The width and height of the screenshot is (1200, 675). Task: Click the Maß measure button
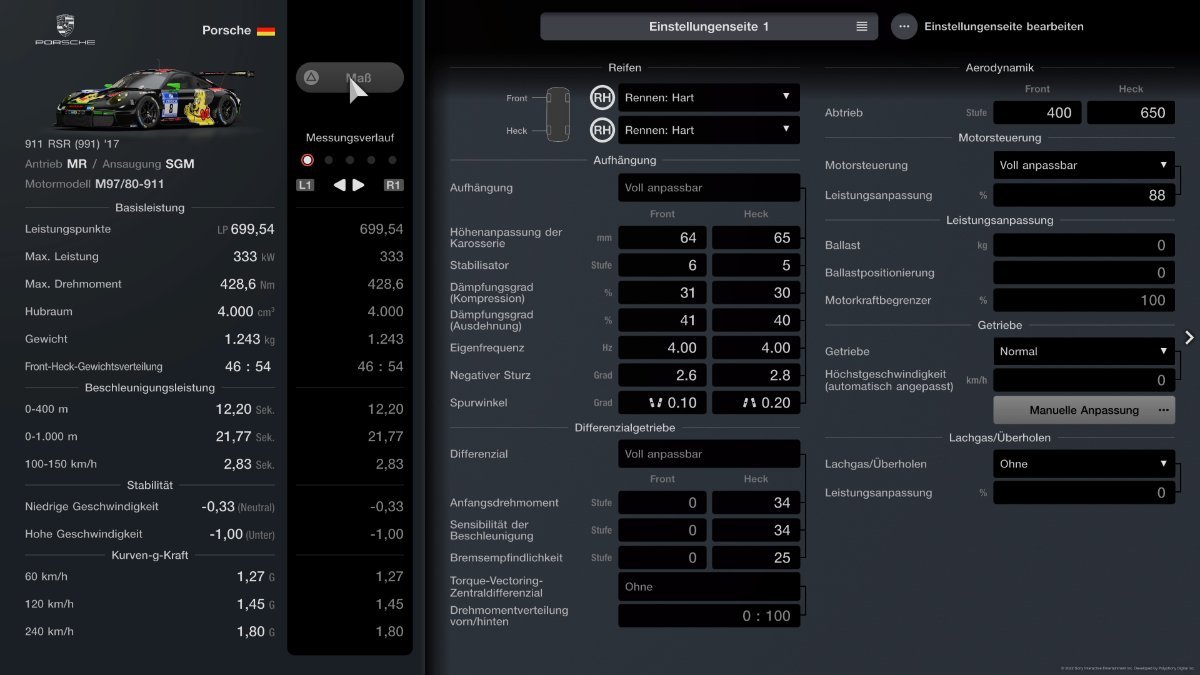[x=350, y=77]
